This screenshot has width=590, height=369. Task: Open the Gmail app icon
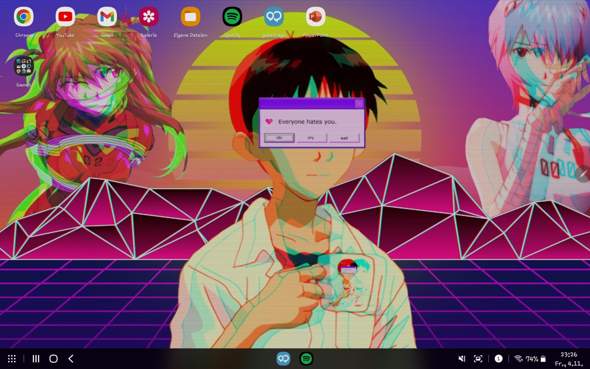coord(107,17)
